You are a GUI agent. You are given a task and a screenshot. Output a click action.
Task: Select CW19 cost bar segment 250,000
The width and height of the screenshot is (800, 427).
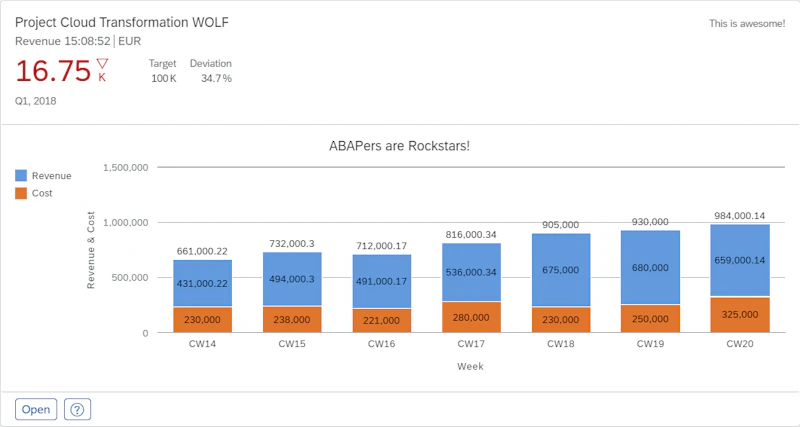[x=651, y=319]
